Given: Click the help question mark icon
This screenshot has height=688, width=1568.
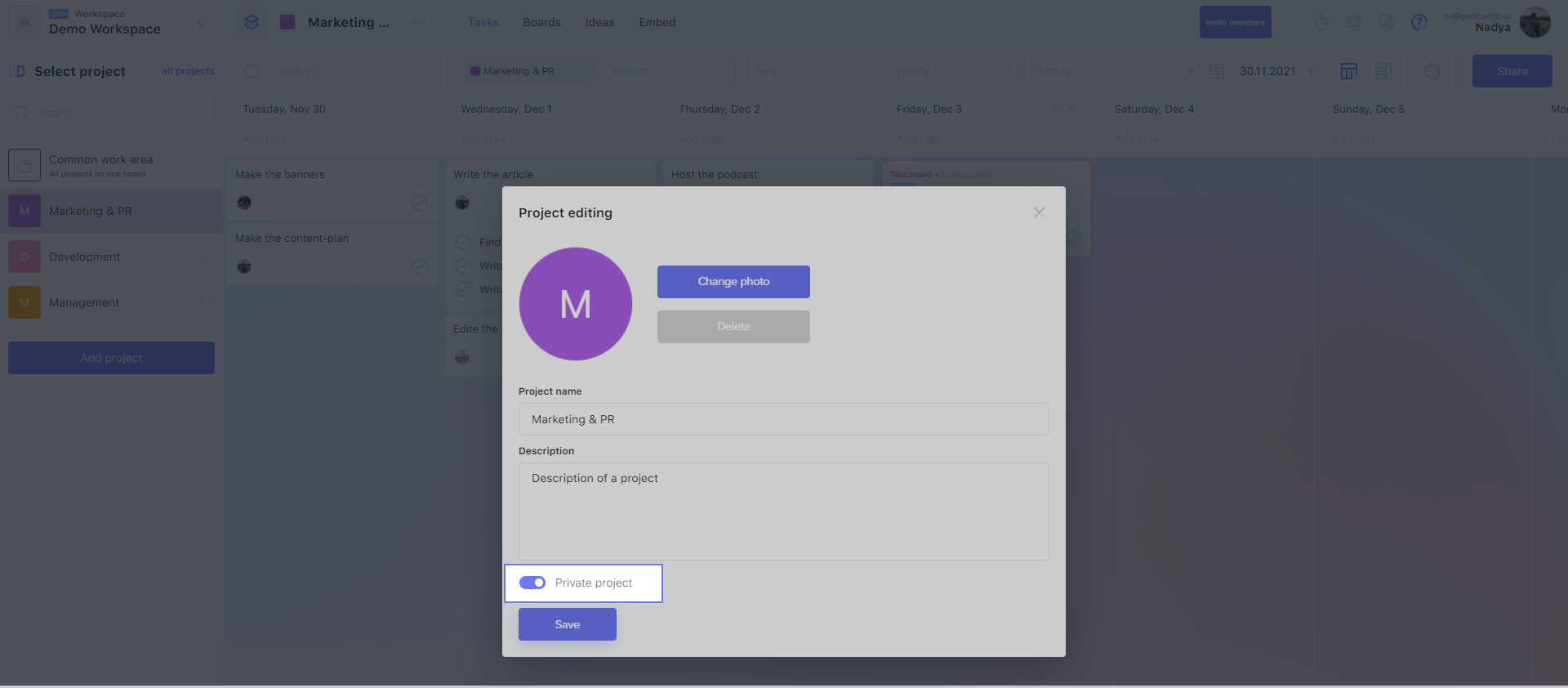Looking at the screenshot, I should [1419, 22].
